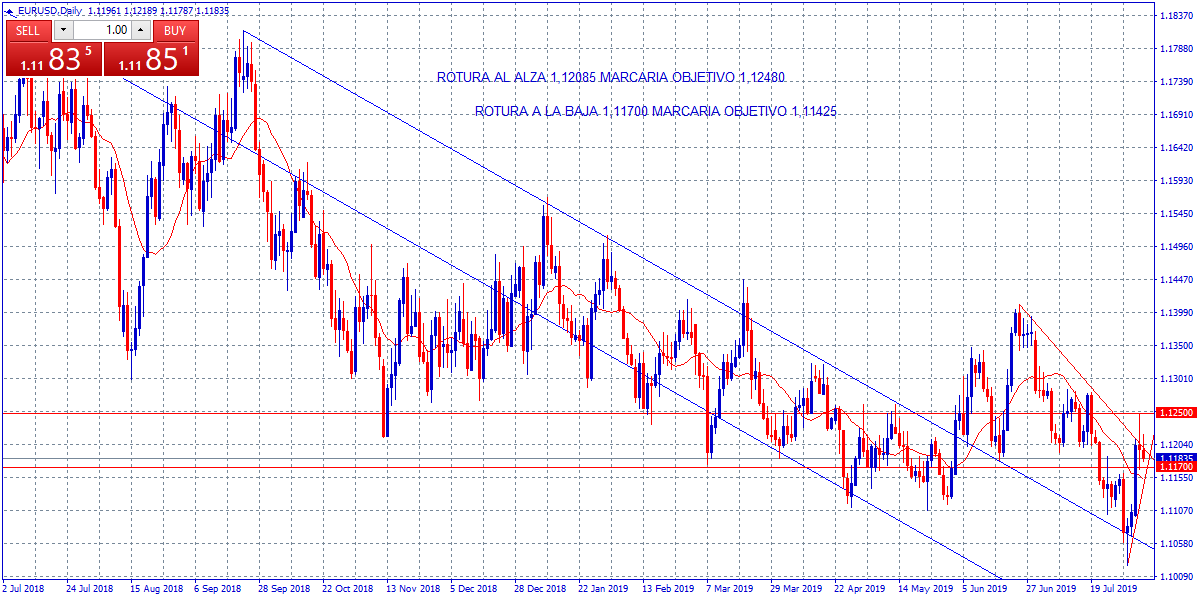Click buy price tile showing 1.11 85
The image size is (1200, 600).
(x=151, y=59)
